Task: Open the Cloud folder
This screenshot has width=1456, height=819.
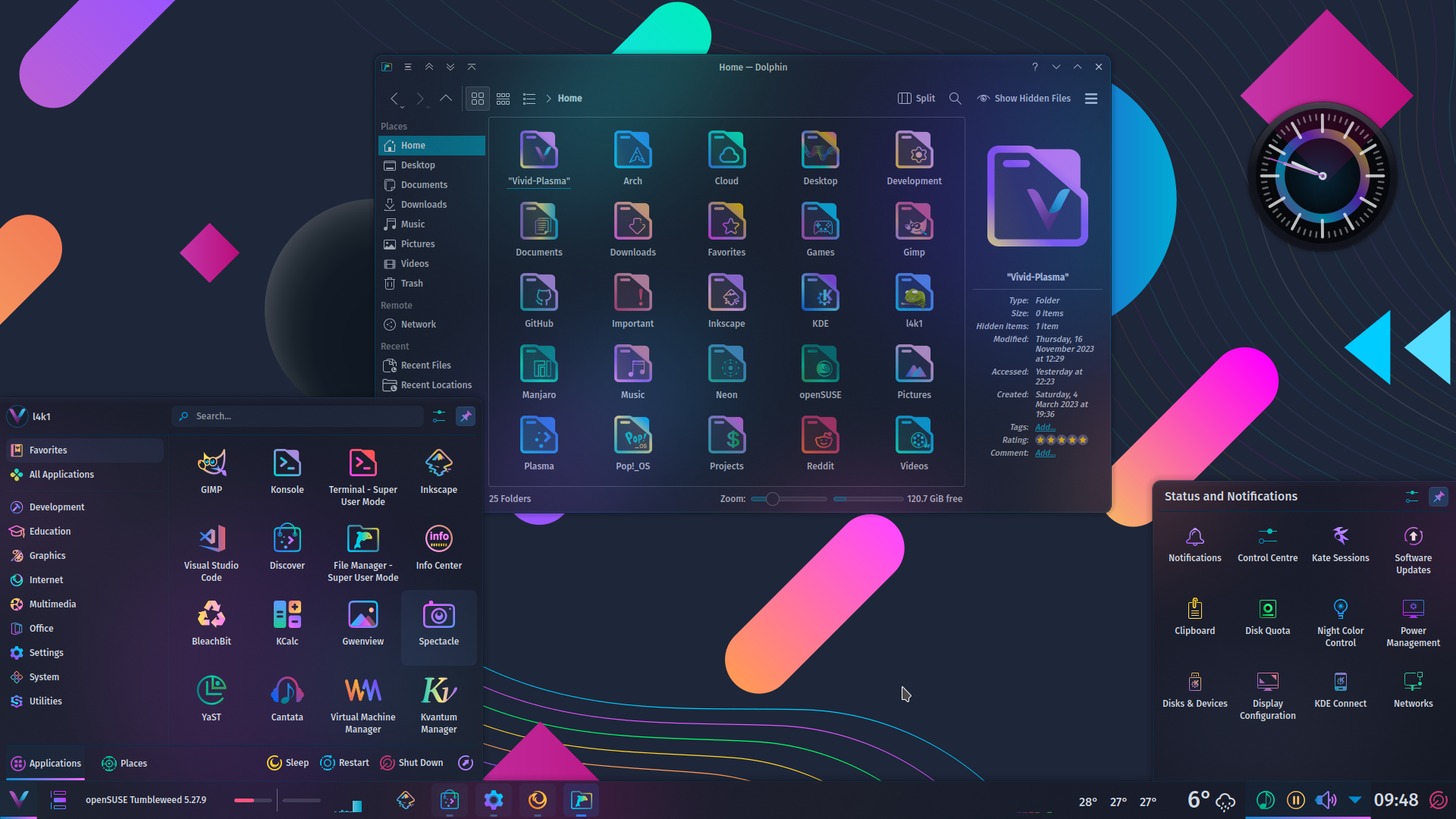Action: pyautogui.click(x=726, y=158)
